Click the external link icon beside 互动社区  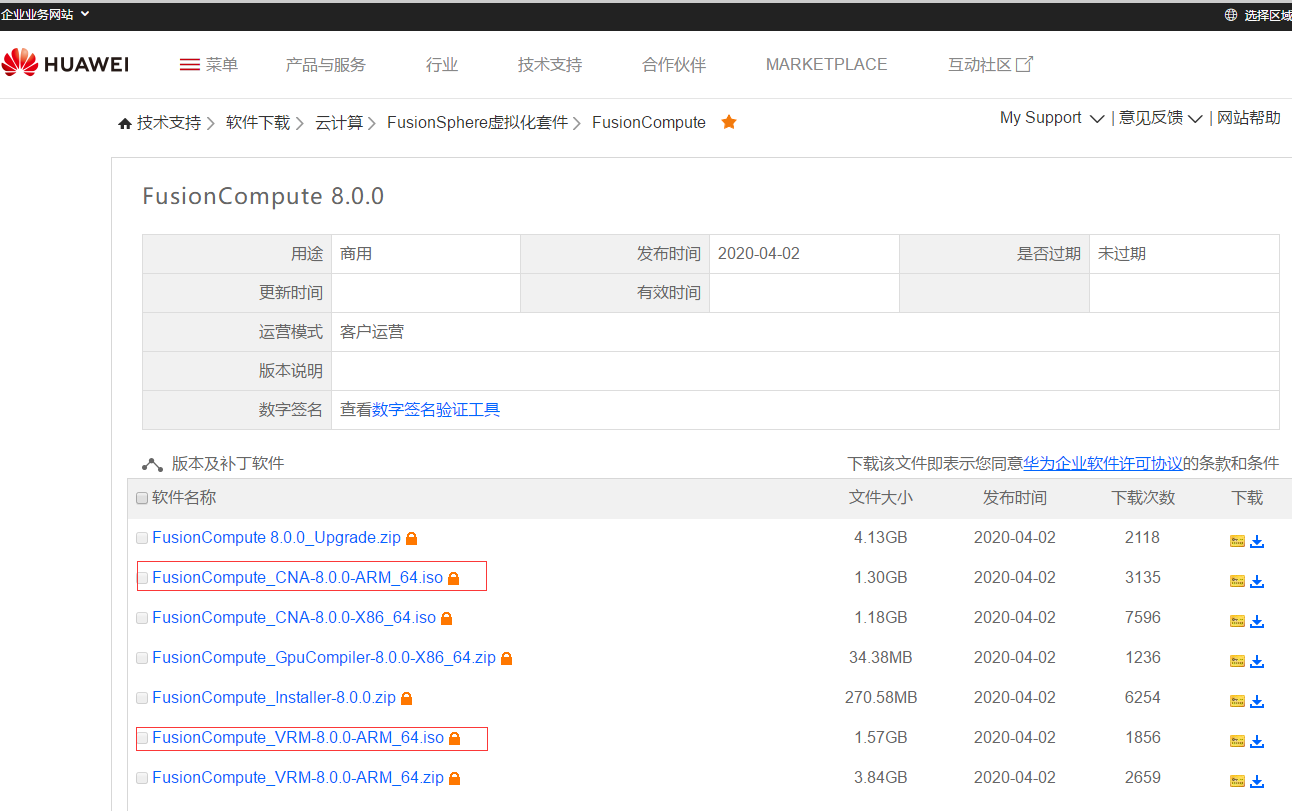coord(1024,64)
